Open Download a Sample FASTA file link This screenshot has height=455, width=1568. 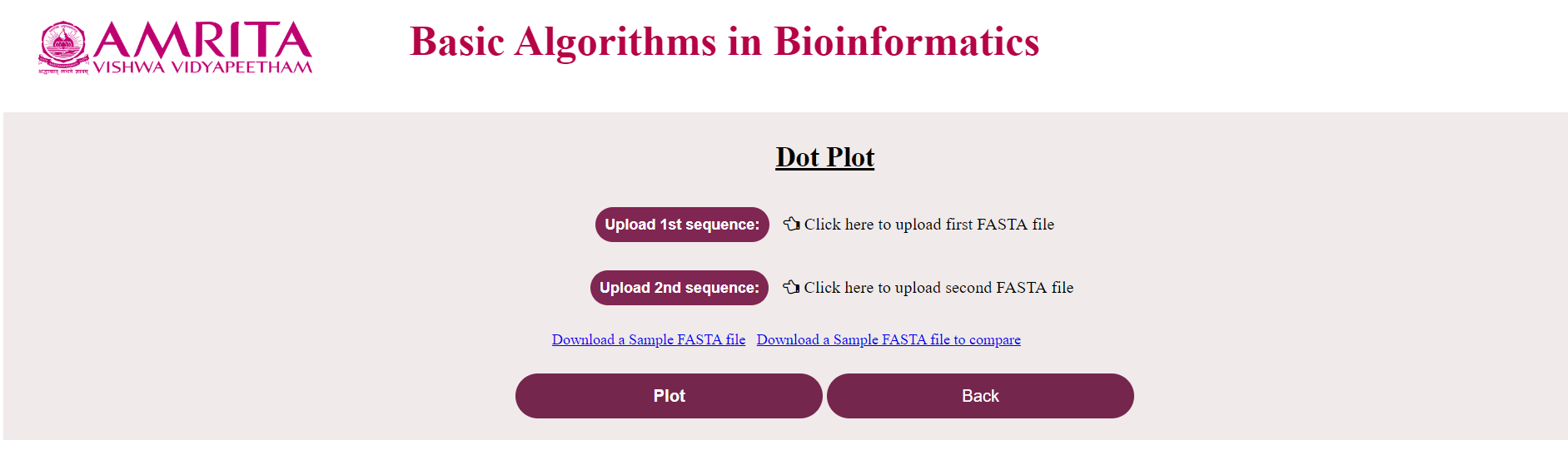point(649,339)
